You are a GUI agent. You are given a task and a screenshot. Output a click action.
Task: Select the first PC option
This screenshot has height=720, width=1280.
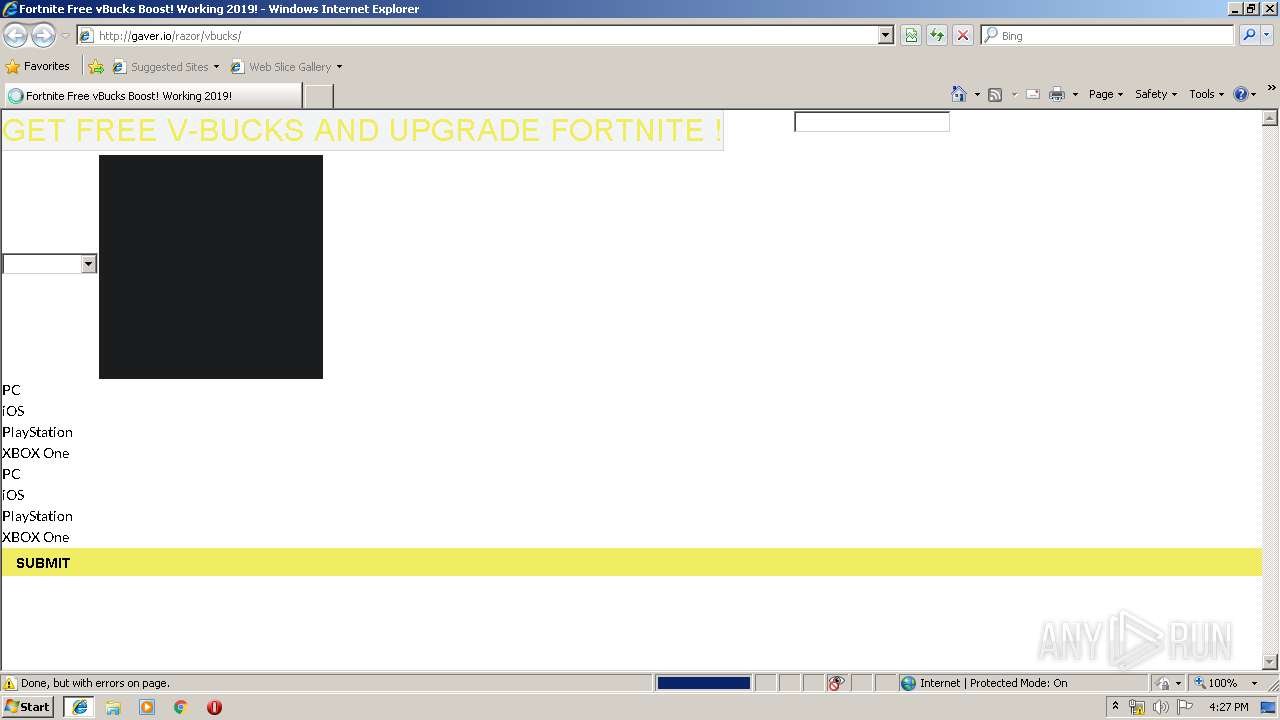(x=11, y=390)
